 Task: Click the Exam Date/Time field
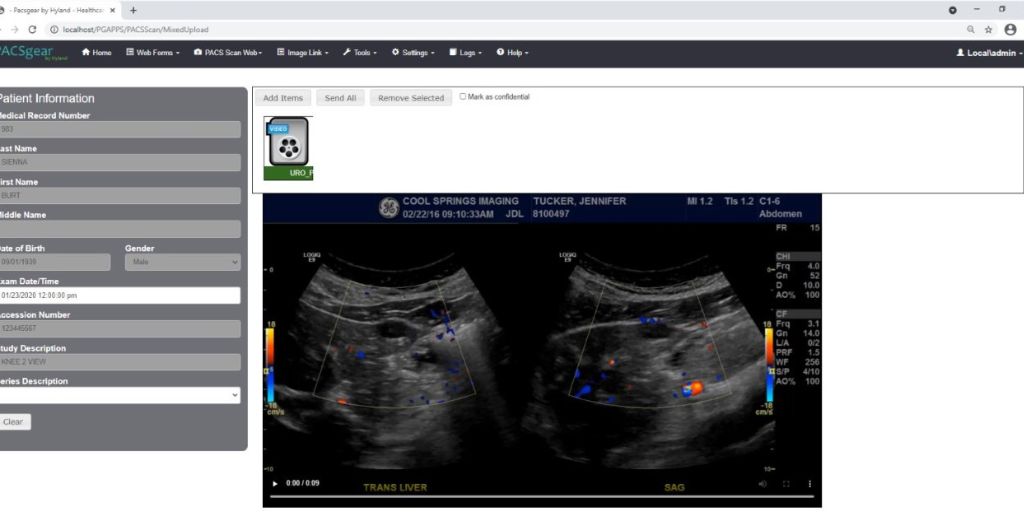[120, 295]
